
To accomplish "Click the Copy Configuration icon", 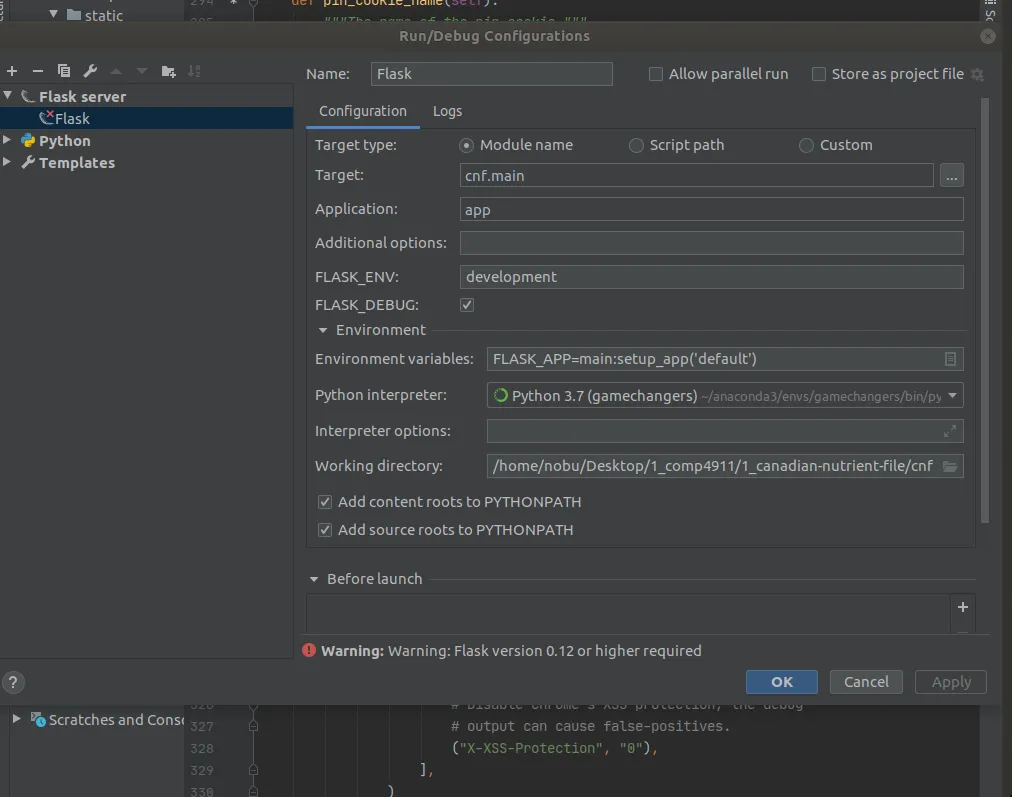I will tap(64, 71).
